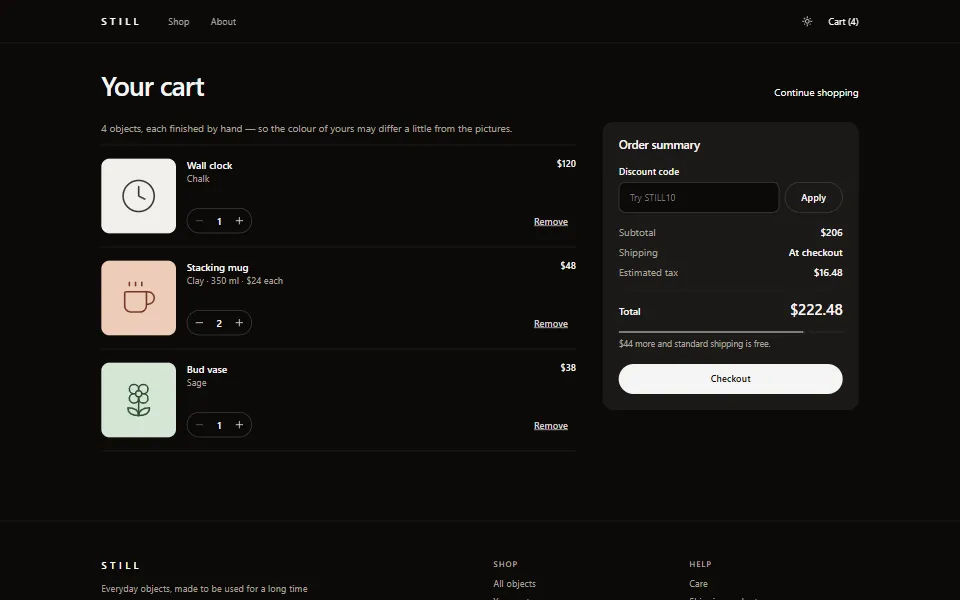The width and height of the screenshot is (960, 600).
Task: Remove the Stacking mug from cart
Action: coord(550,323)
